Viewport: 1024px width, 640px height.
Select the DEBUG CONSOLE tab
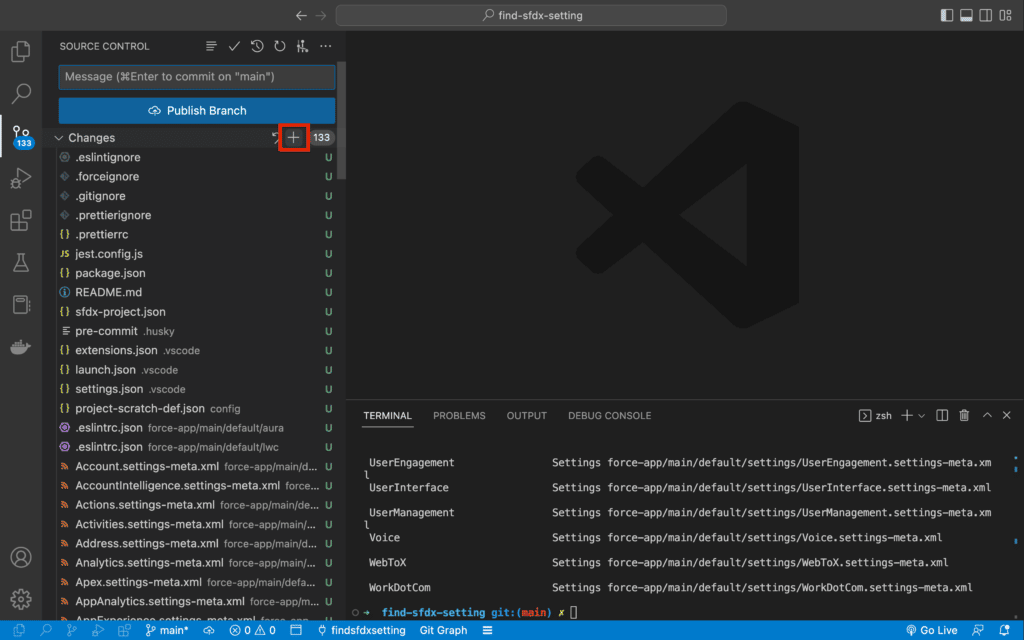[609, 415]
